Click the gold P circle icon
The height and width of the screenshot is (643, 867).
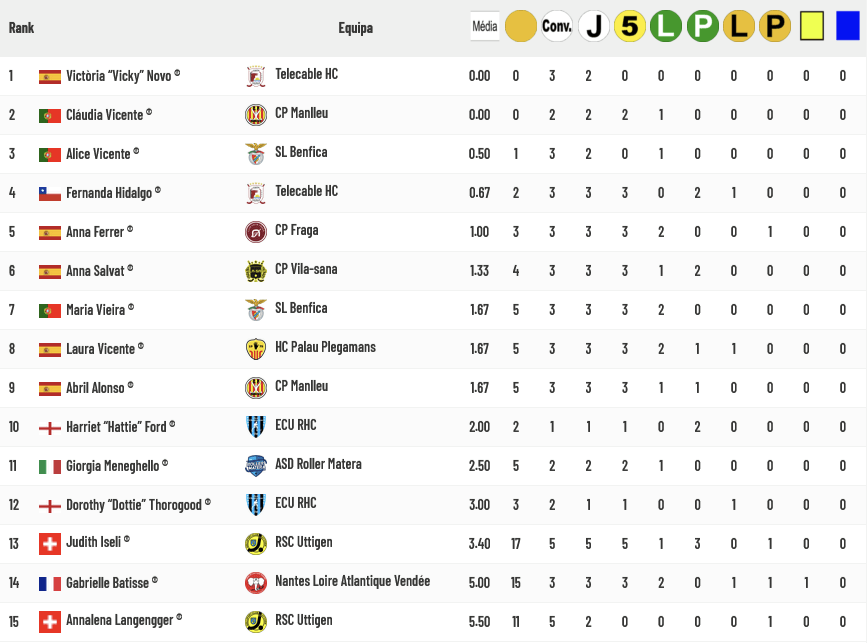tap(775, 26)
